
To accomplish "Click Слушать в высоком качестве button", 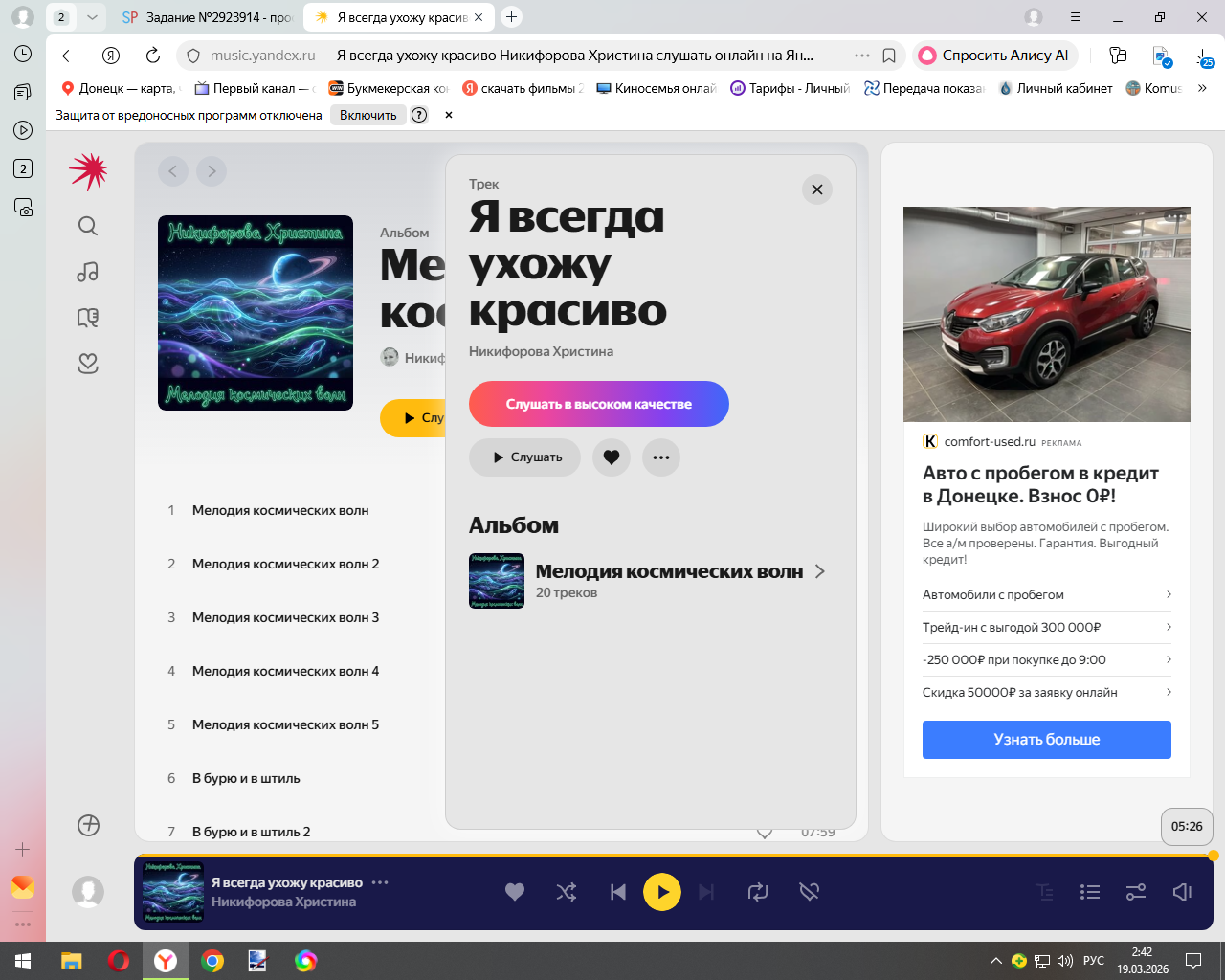I will [x=599, y=404].
